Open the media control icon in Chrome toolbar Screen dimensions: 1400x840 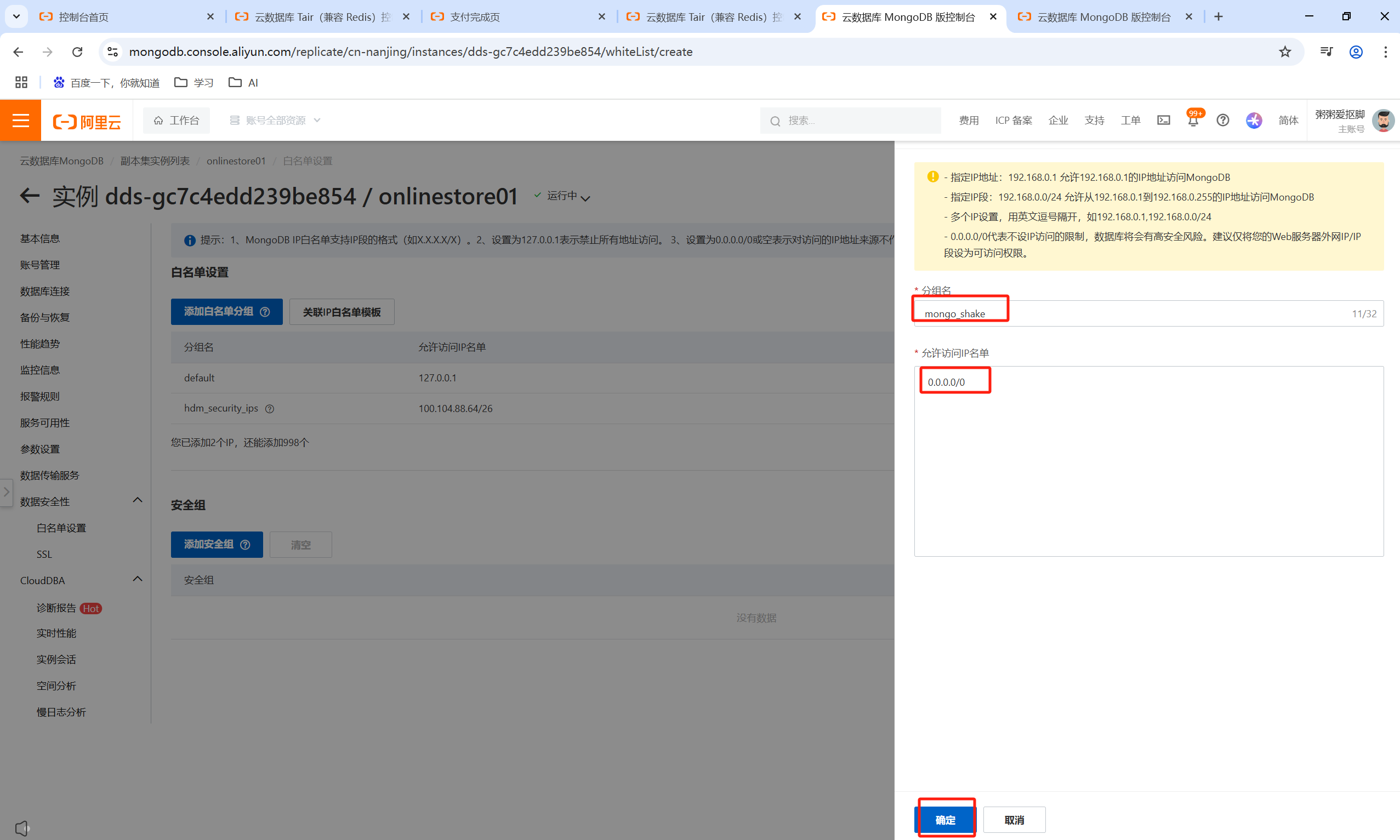tap(1326, 52)
